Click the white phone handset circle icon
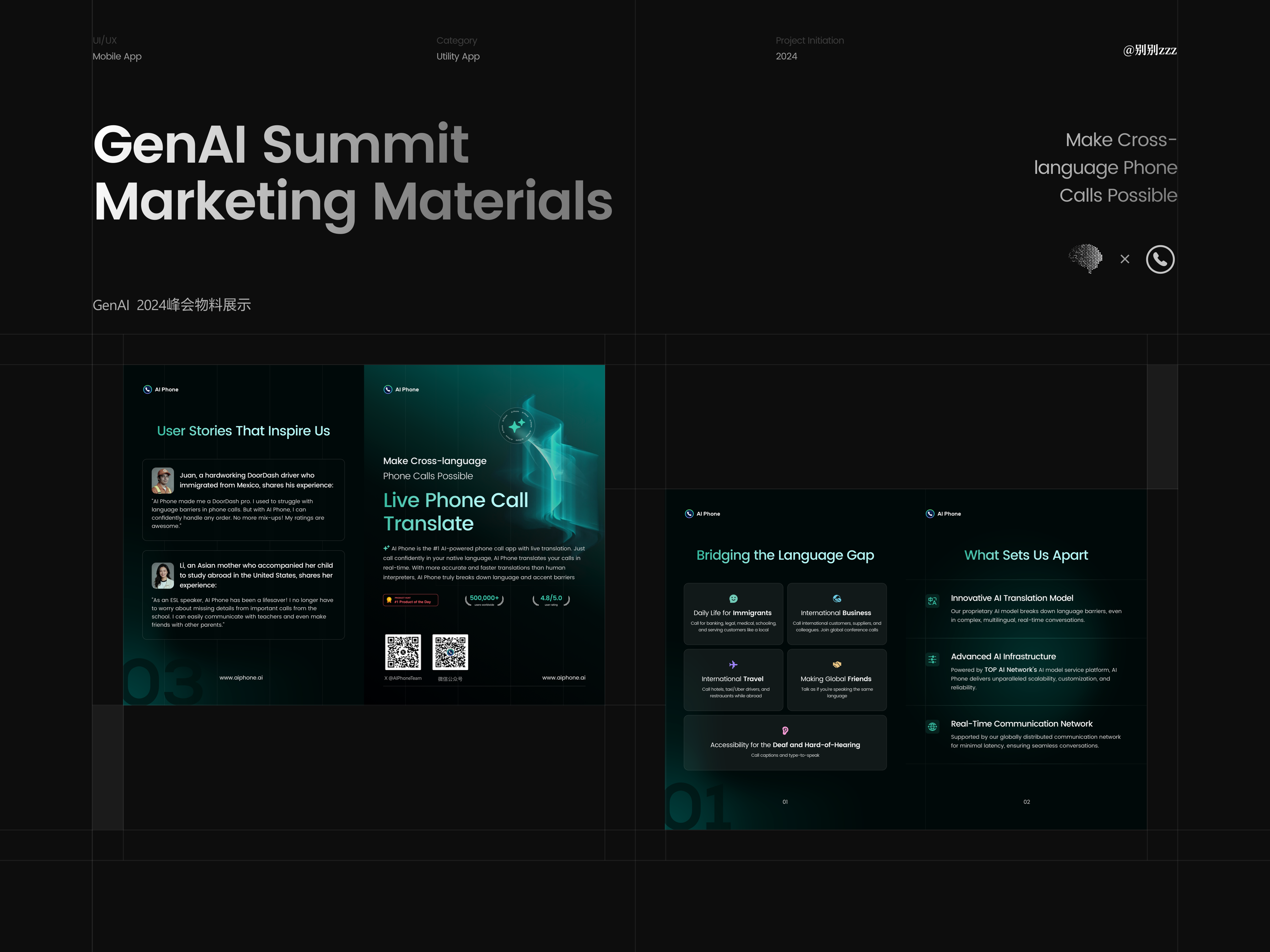This screenshot has height=952, width=1270. click(1160, 259)
